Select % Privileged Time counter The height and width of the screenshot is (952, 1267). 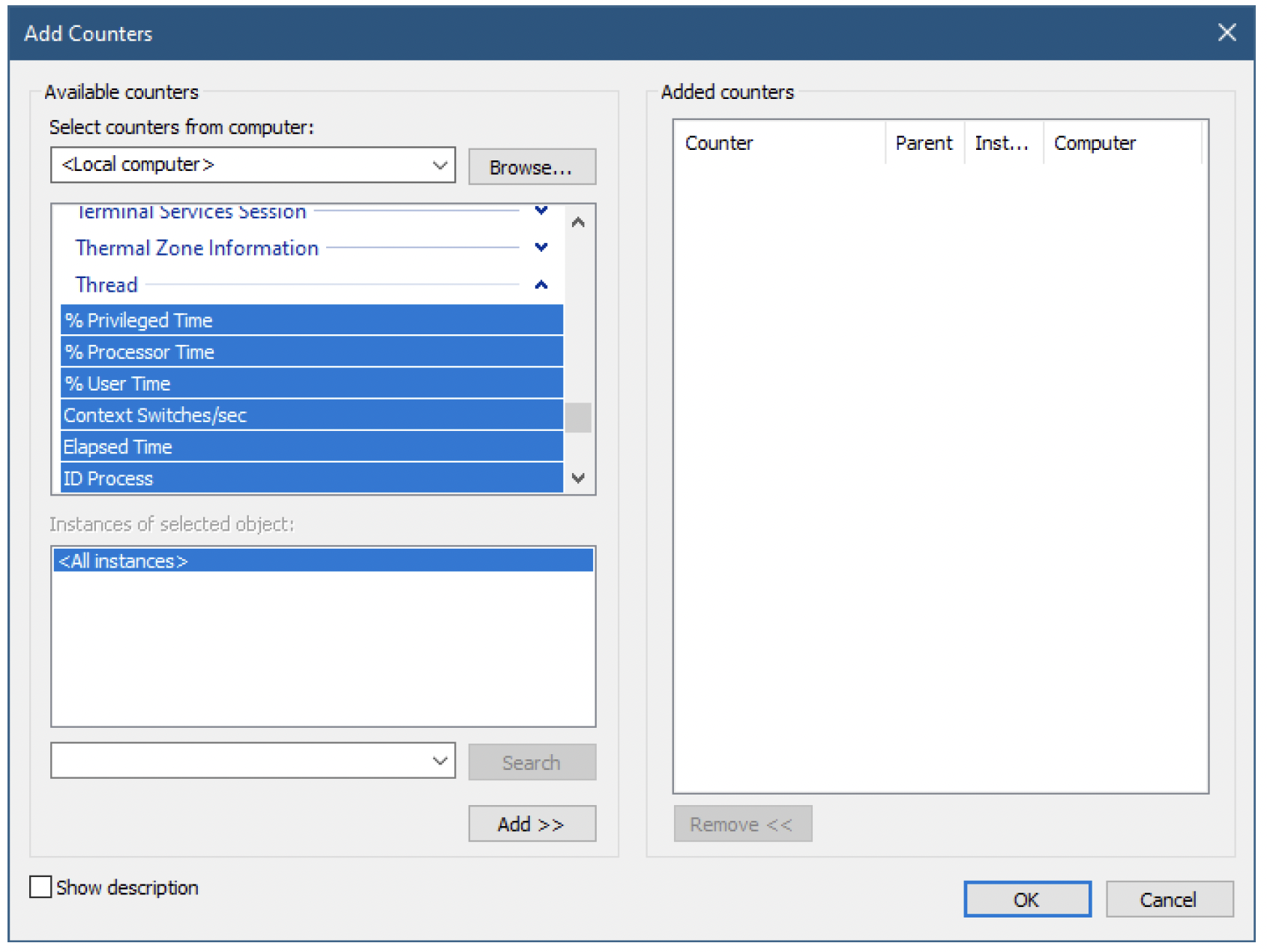pos(311,320)
